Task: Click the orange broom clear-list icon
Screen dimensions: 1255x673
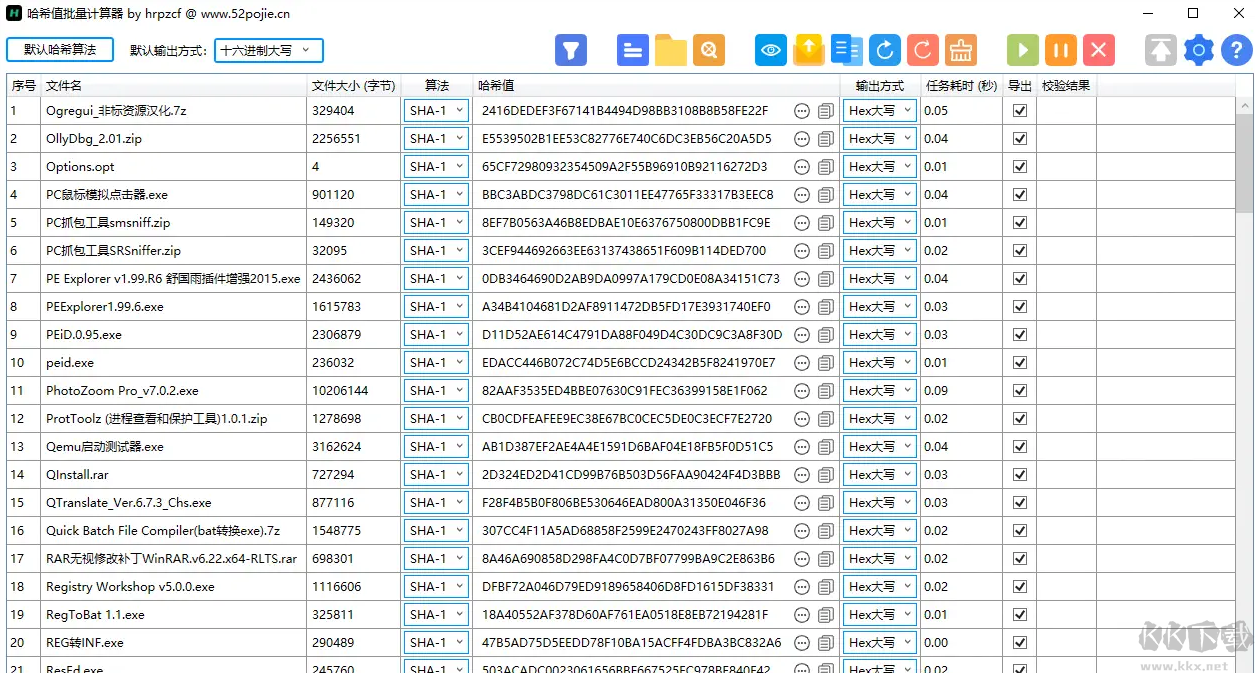Action: 961,50
